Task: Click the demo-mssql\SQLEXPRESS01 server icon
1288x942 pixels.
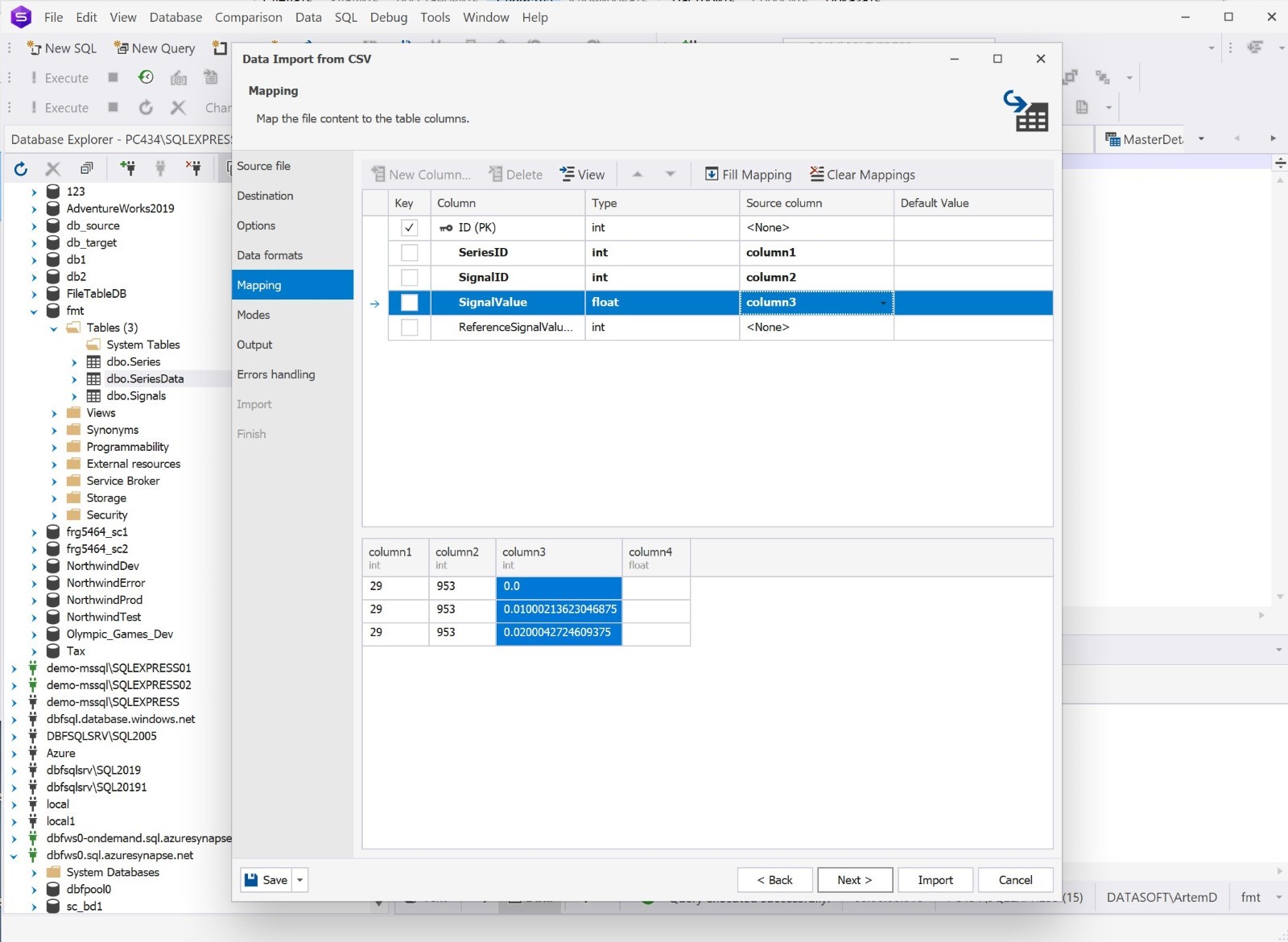Action: [x=33, y=668]
